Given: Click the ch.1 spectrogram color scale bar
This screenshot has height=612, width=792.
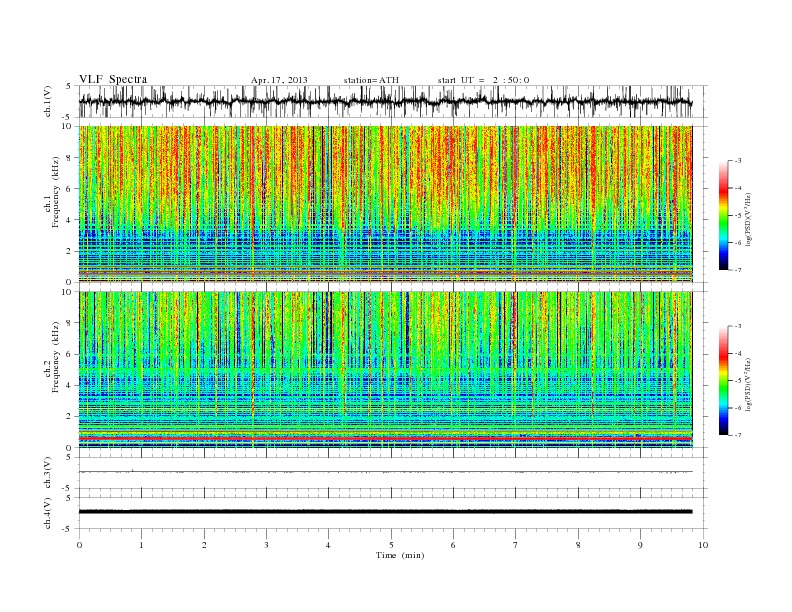Looking at the screenshot, I should click(x=723, y=216).
